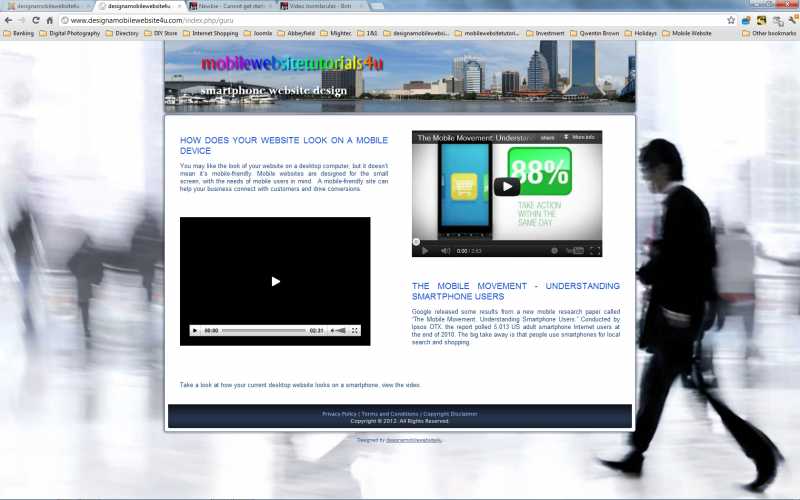Open the Privacy Policy footer link
The image size is (800, 500).
coord(339,414)
